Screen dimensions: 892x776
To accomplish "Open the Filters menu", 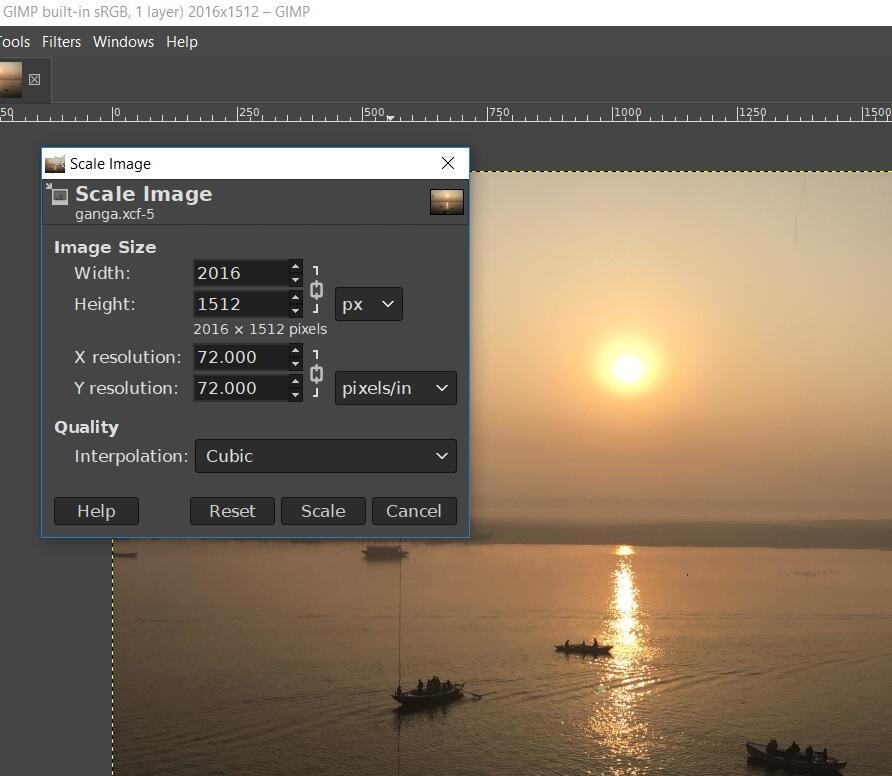I will click(61, 42).
